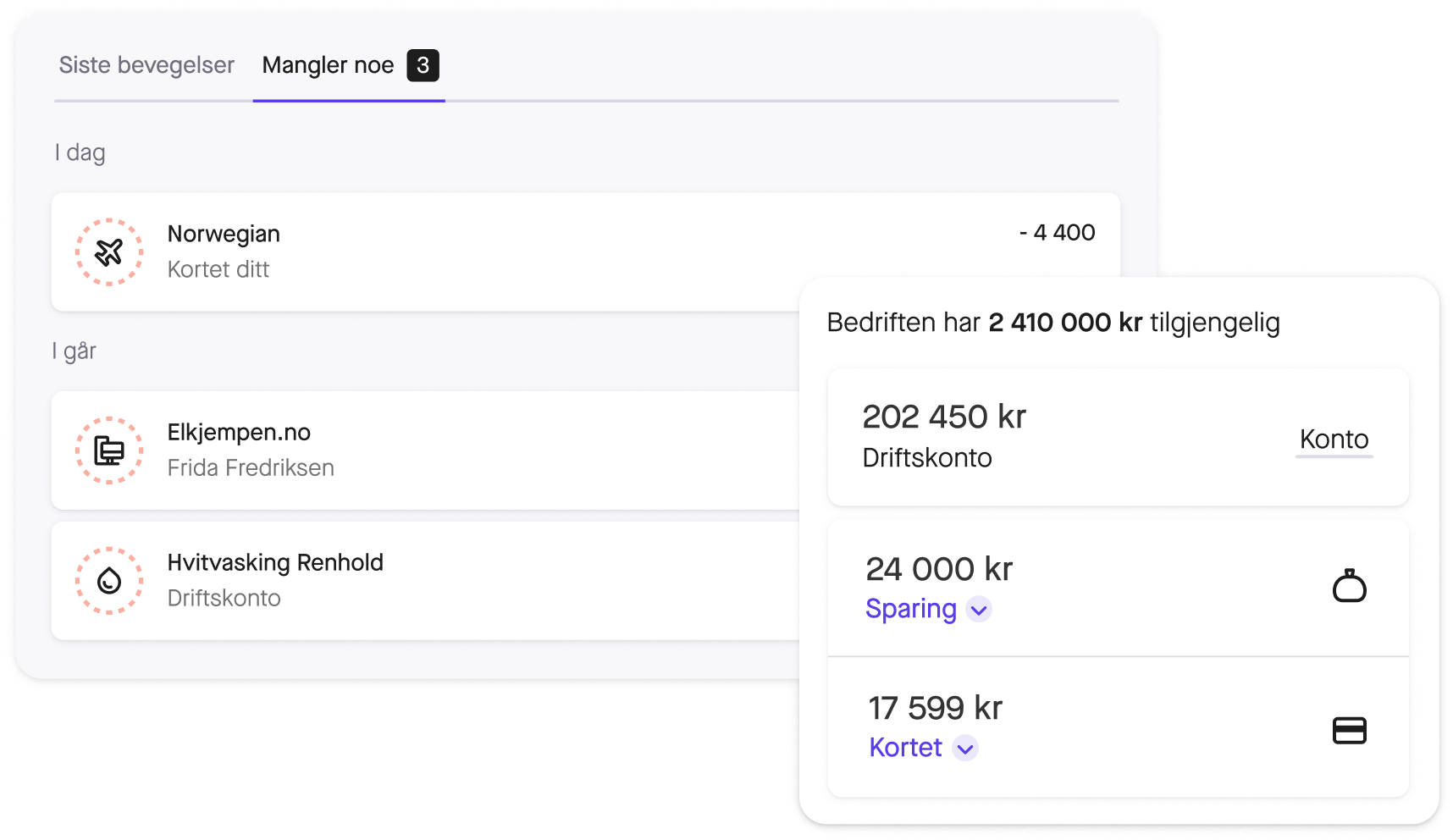This screenshot has height=840, width=1453.
Task: Click the 24 000 kr savings balance
Action: point(939,569)
